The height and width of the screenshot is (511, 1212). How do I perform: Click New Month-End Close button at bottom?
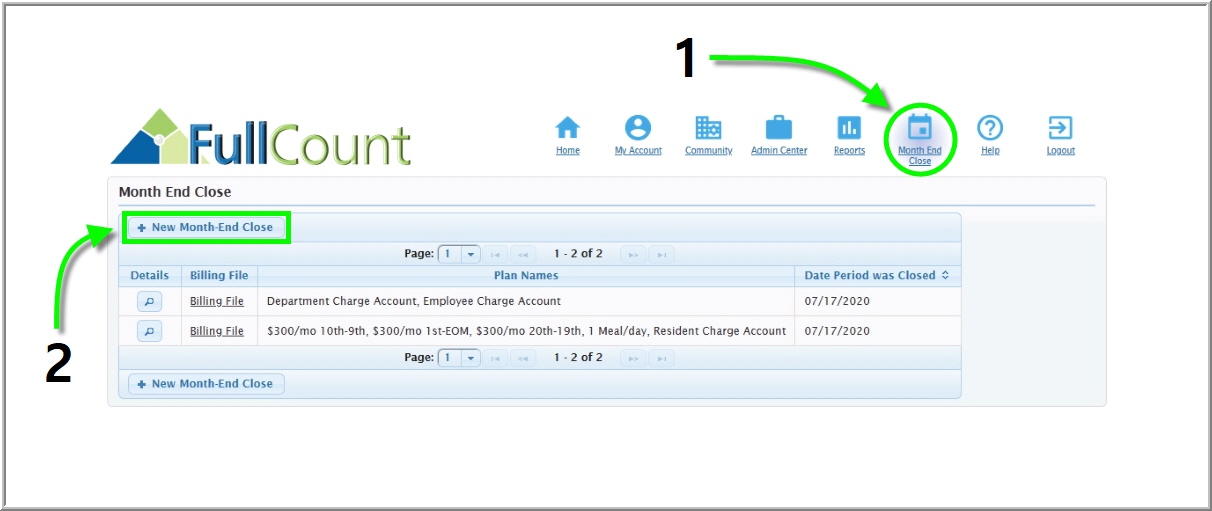(x=206, y=384)
